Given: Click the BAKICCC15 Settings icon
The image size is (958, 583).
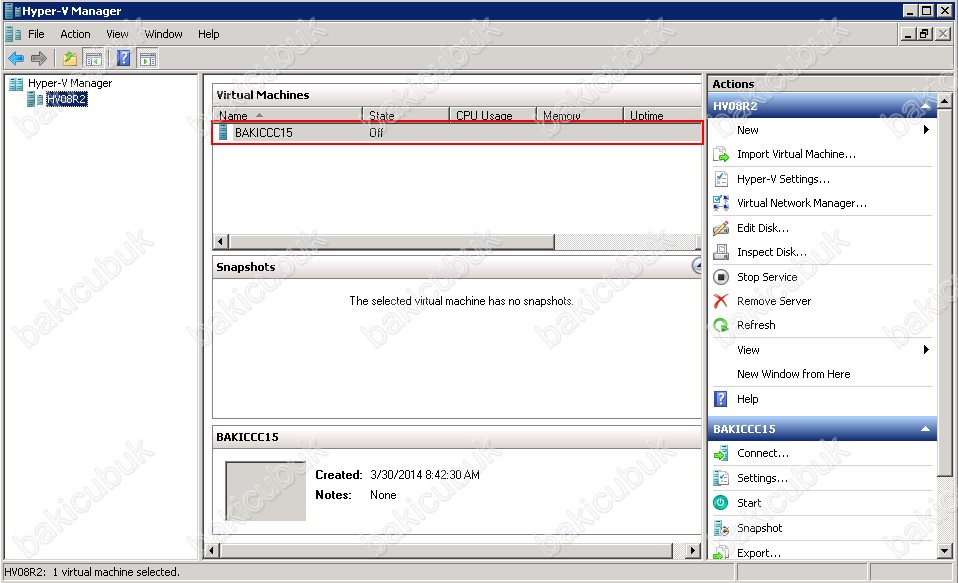Looking at the screenshot, I should point(721,478).
